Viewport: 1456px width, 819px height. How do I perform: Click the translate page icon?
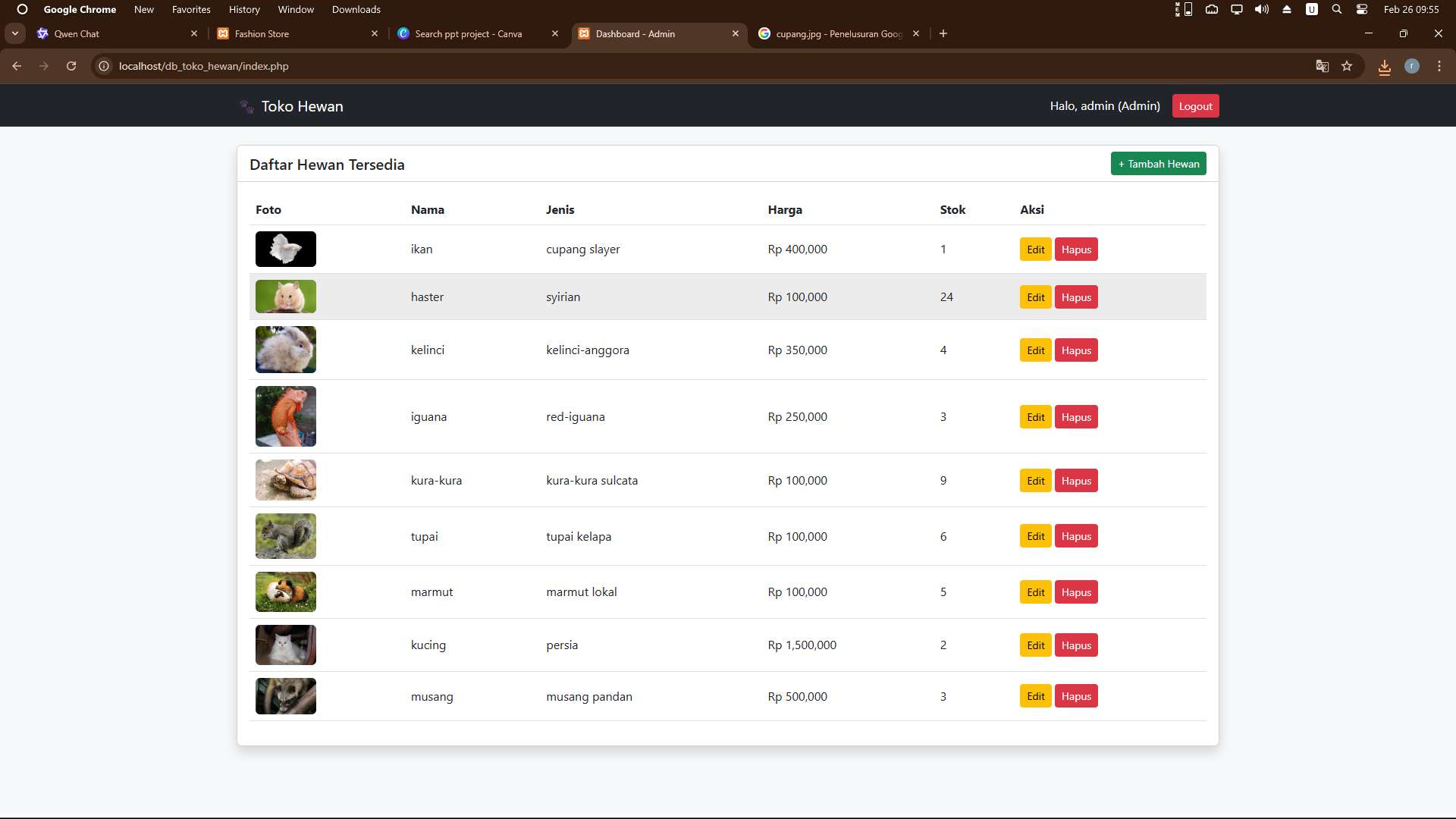[1323, 66]
